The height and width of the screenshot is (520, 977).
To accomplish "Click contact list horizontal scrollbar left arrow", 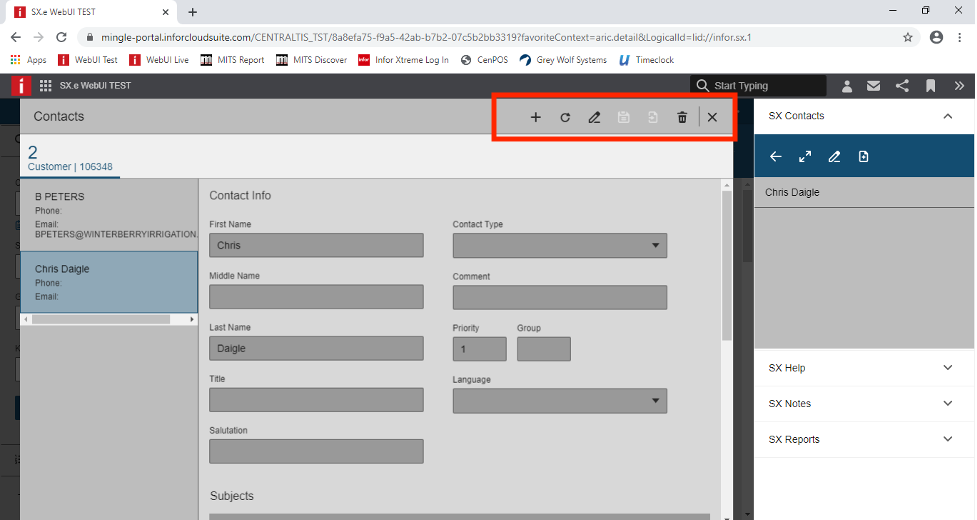I will (x=26, y=319).
